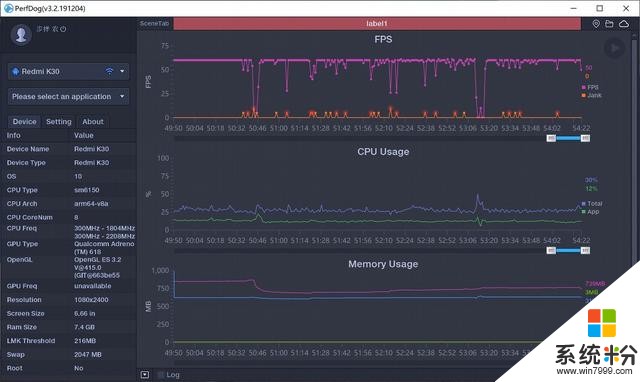The image size is (640, 382).
Task: Click the log panel toggle icon at bottom
Action: point(145,374)
